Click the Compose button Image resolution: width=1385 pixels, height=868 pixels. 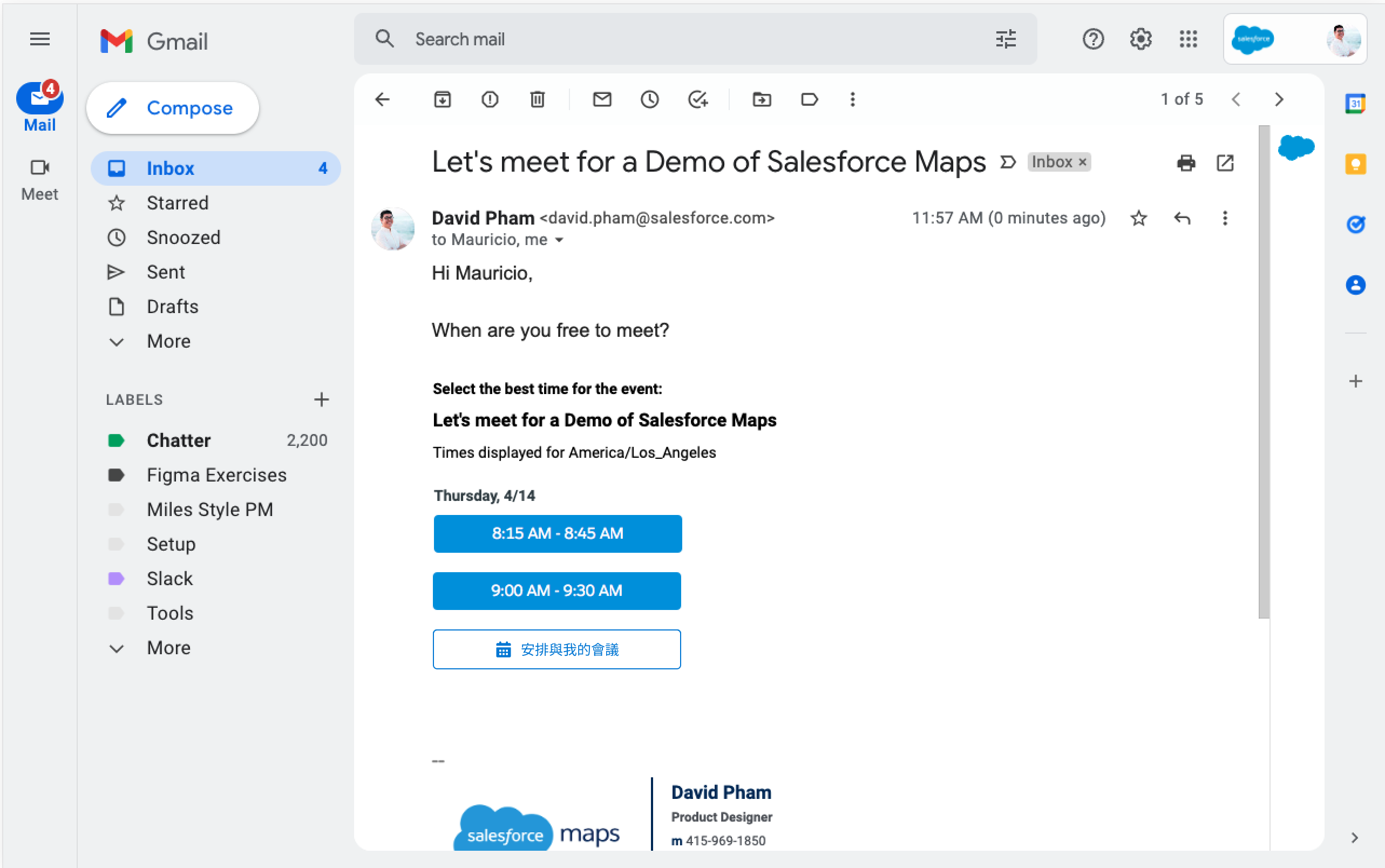172,108
